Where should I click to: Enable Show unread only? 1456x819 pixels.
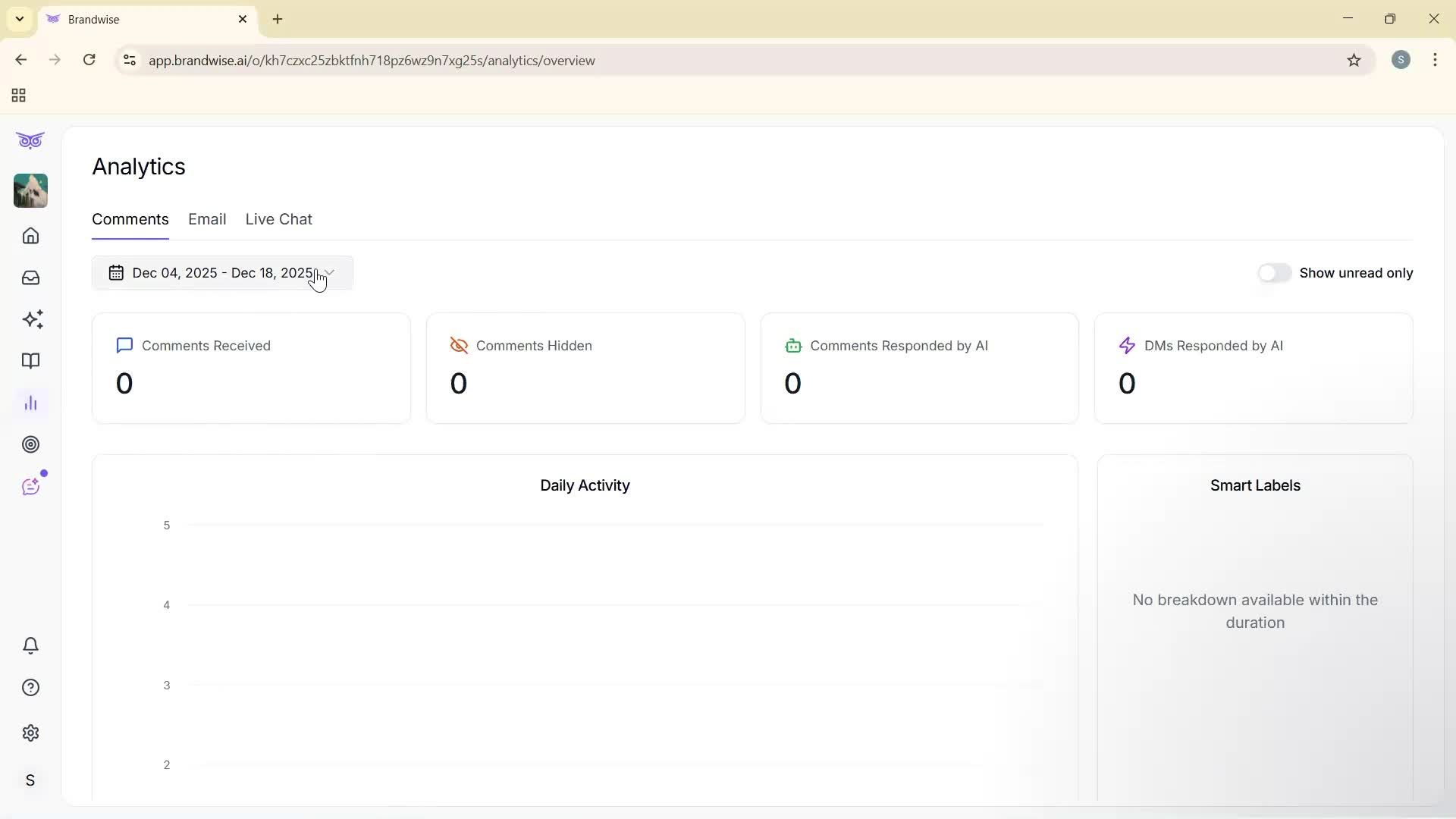coord(1275,272)
